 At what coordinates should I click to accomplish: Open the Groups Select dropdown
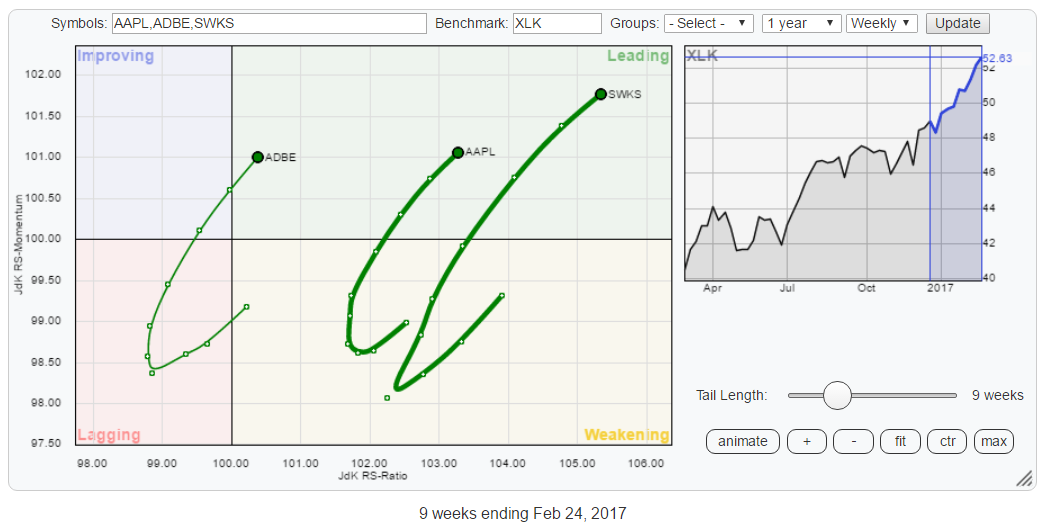pos(708,23)
